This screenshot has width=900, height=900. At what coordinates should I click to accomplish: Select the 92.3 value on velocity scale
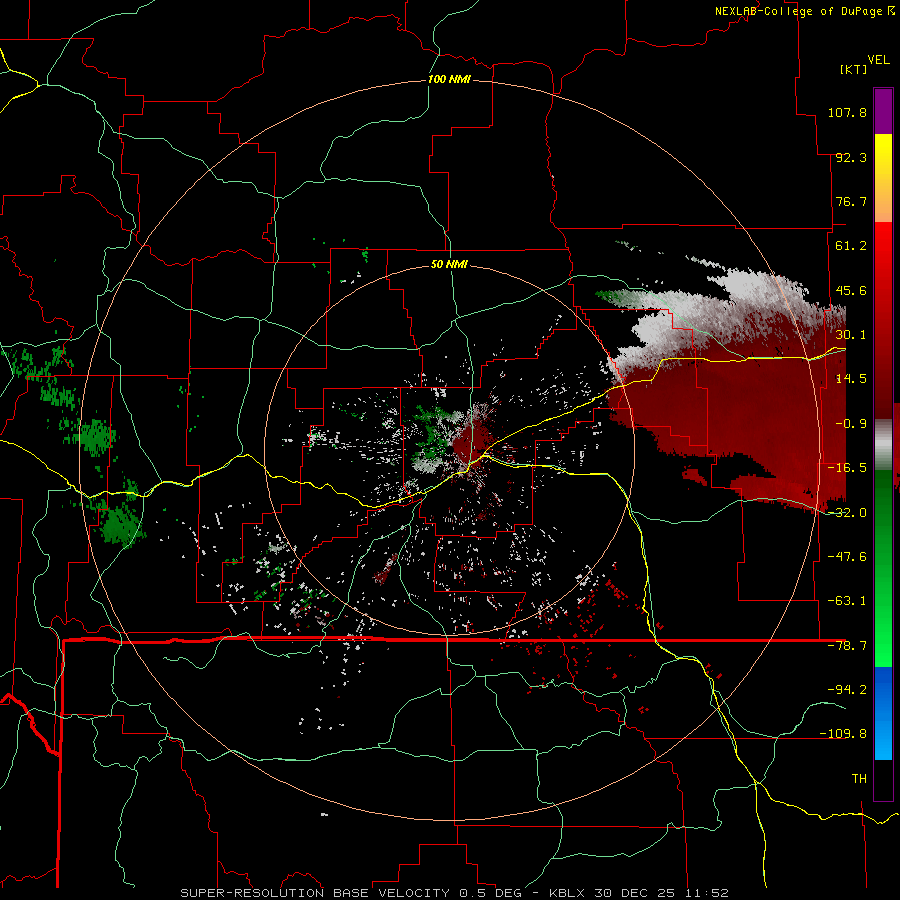tap(851, 157)
